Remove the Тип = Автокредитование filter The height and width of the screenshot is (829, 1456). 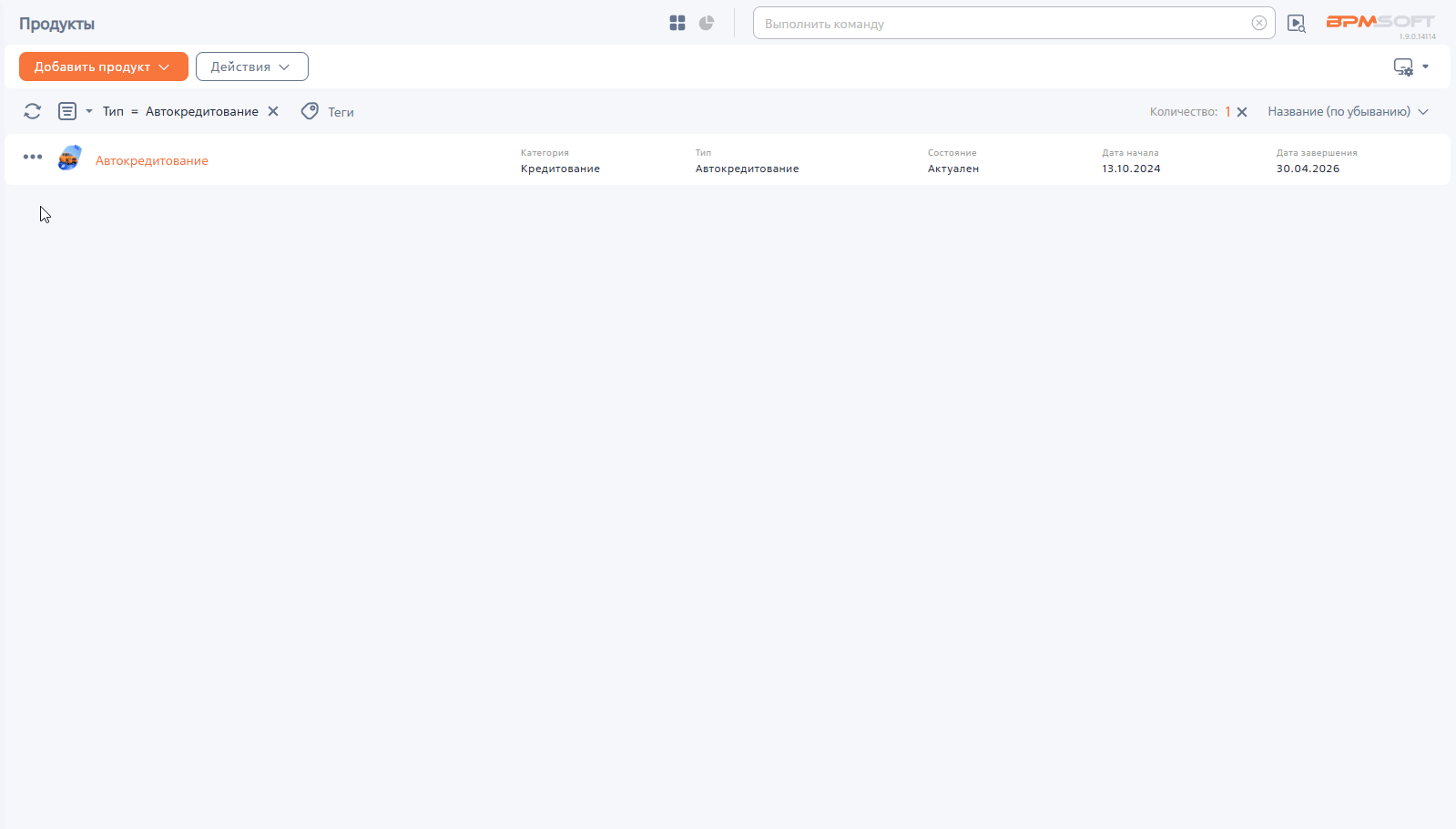pyautogui.click(x=273, y=111)
